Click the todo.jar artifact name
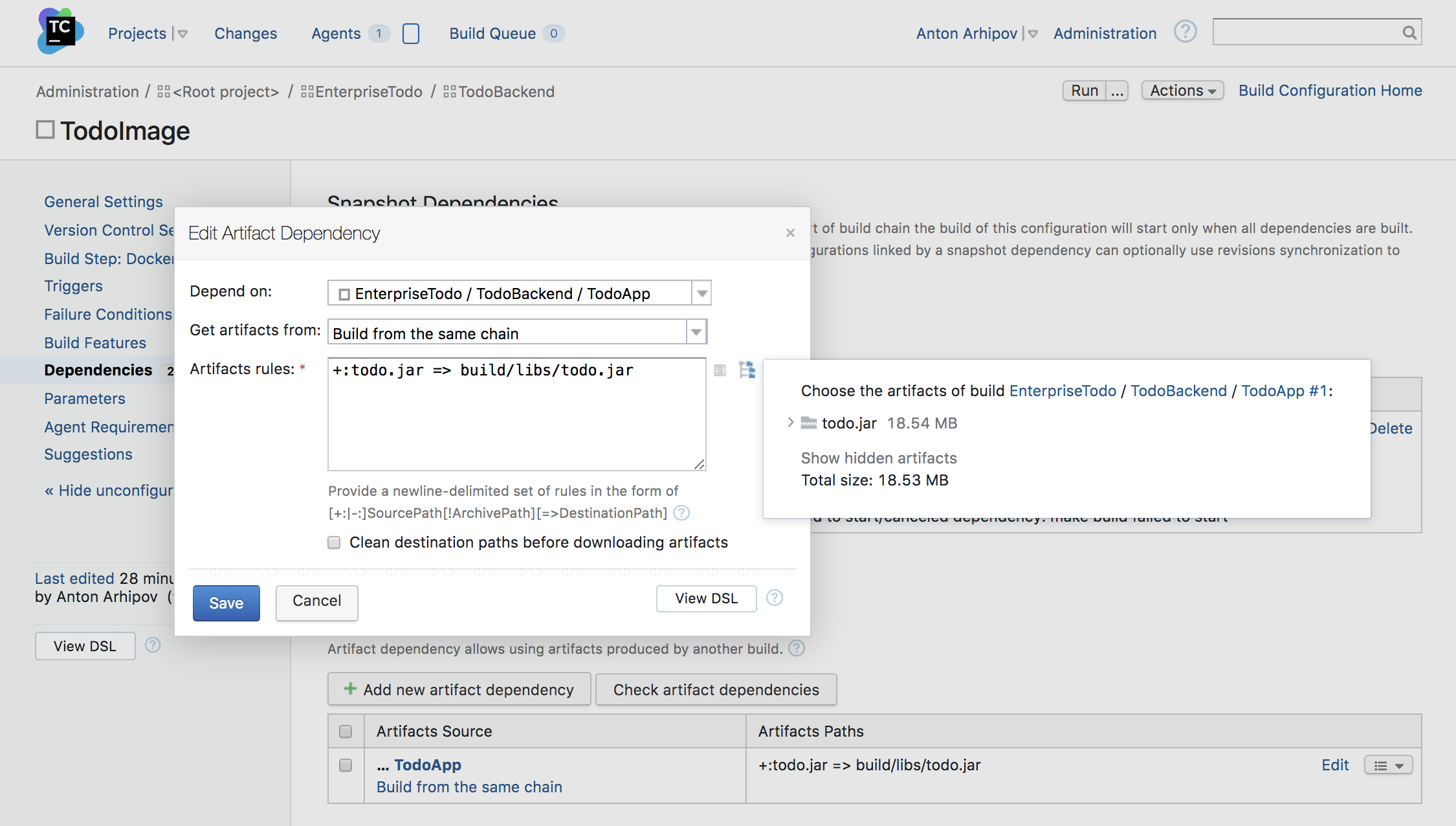Image resolution: width=1456 pixels, height=826 pixels. point(849,423)
